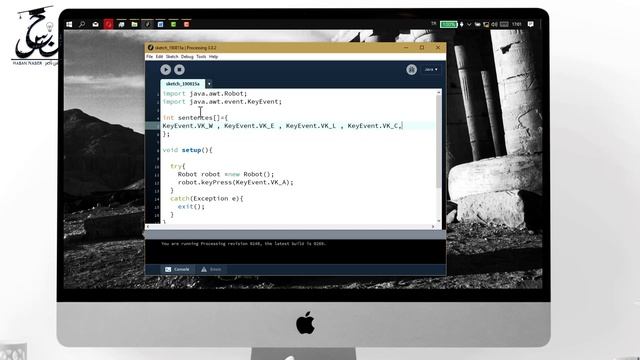This screenshot has height=360, width=640.
Task: Click 'KeyEvent.VK_E' in the array
Action: (249, 126)
